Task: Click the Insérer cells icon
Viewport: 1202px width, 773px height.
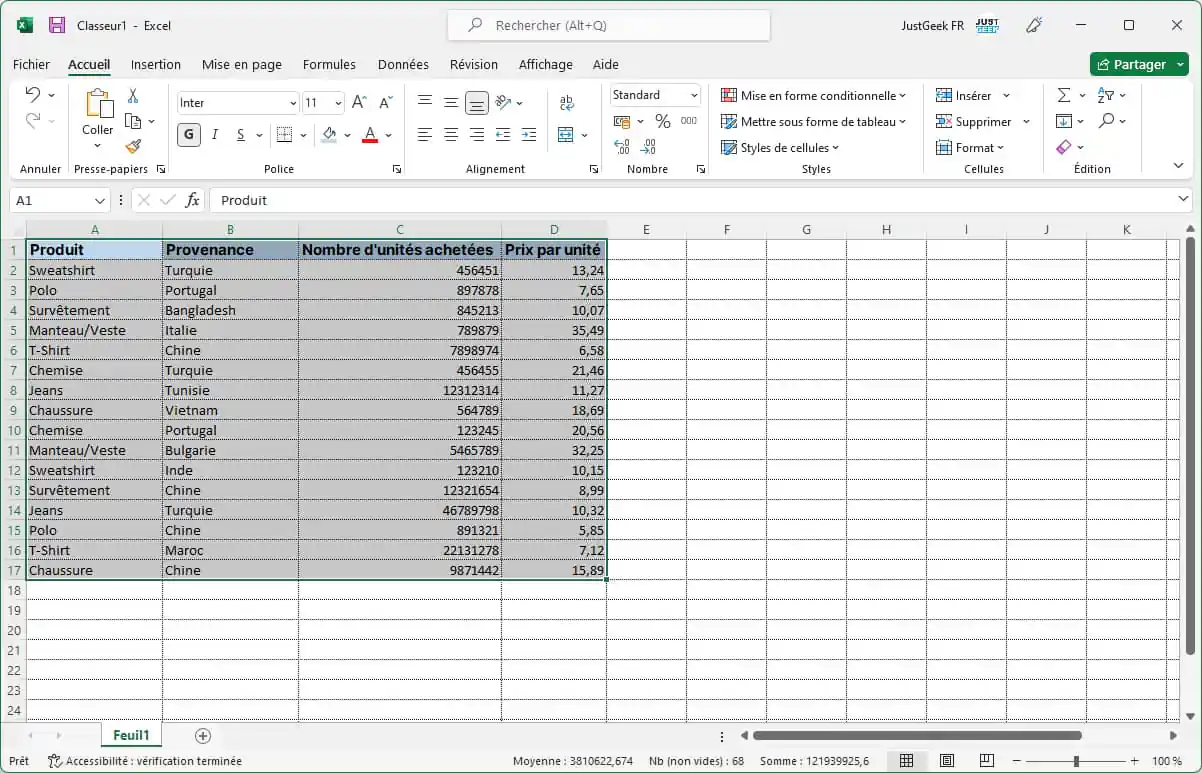Action: [966, 95]
